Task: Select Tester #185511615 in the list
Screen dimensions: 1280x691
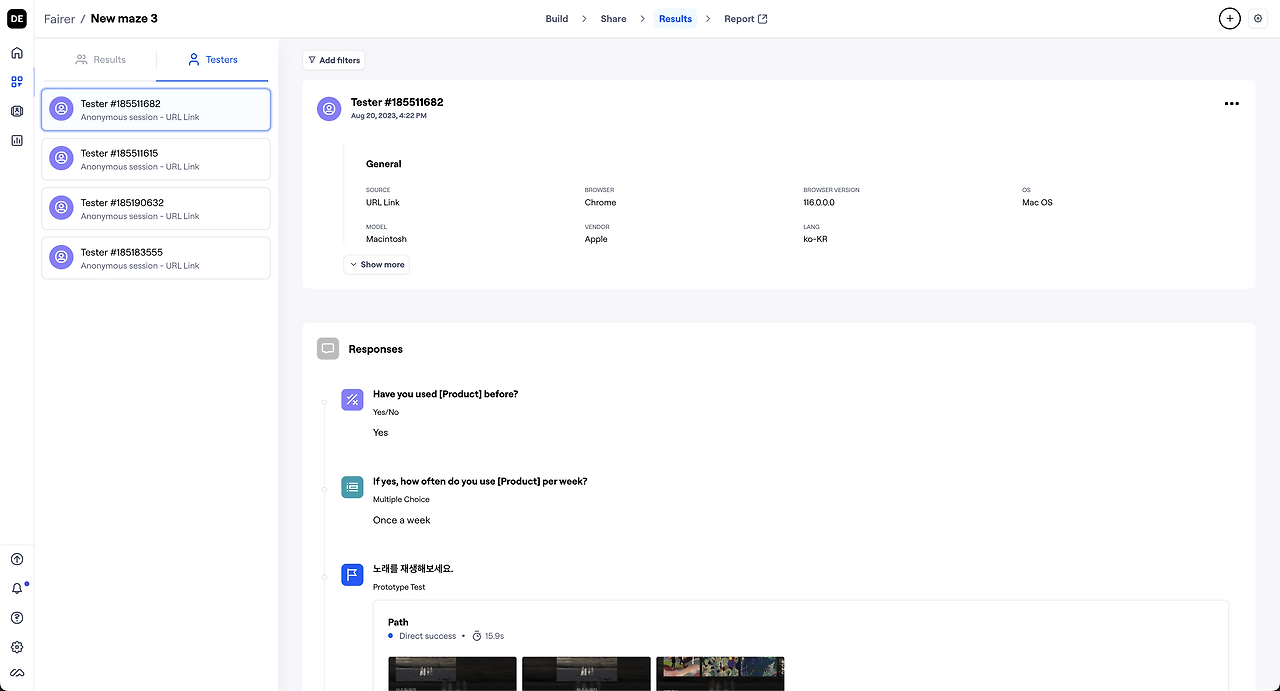Action: [156, 159]
